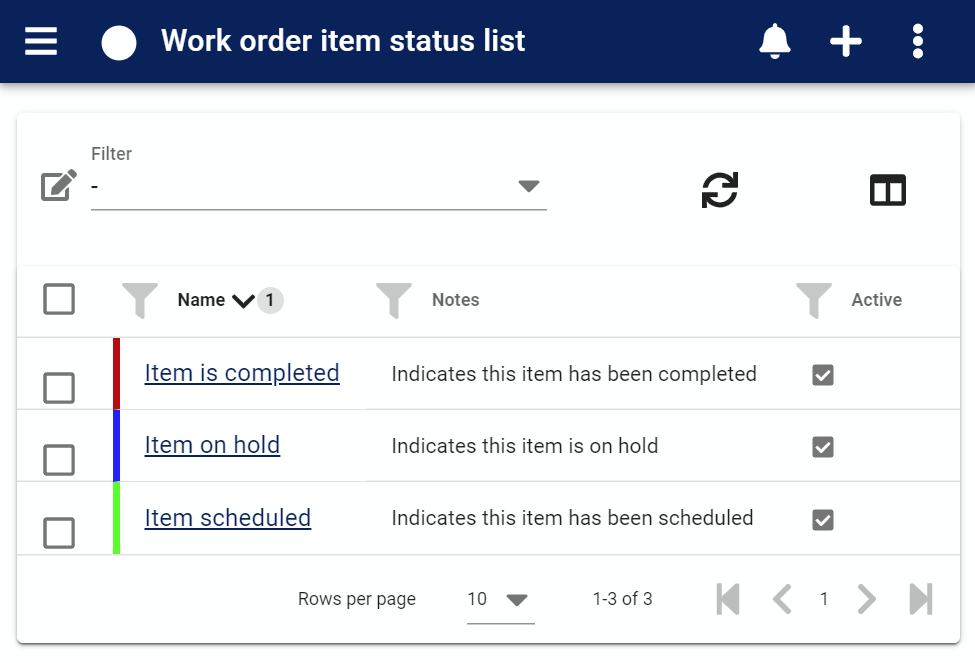This screenshot has width=975, height=663.
Task: Click the edit filter pencil icon
Action: click(x=59, y=185)
